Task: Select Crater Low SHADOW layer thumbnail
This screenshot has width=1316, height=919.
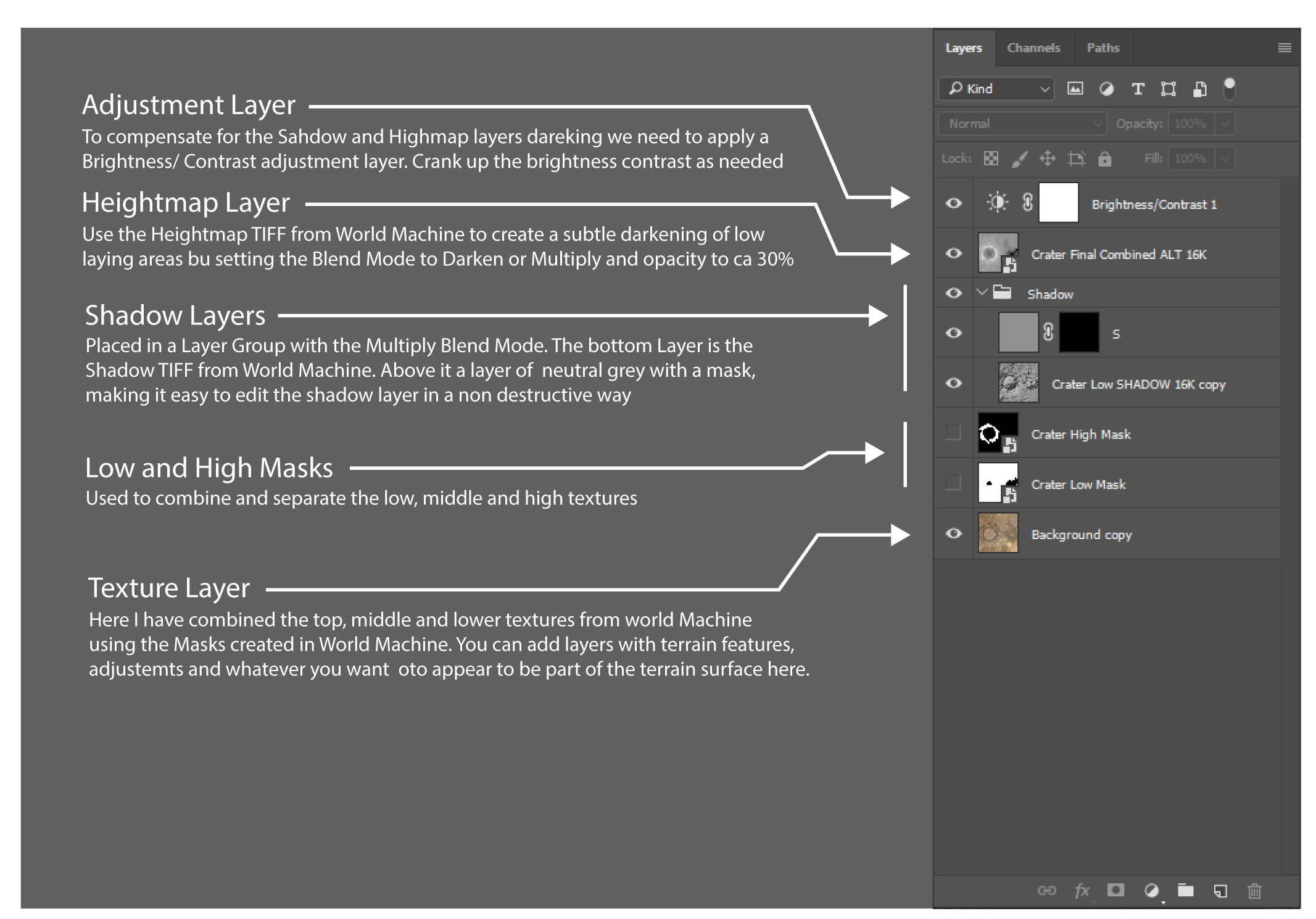Action: (1019, 382)
